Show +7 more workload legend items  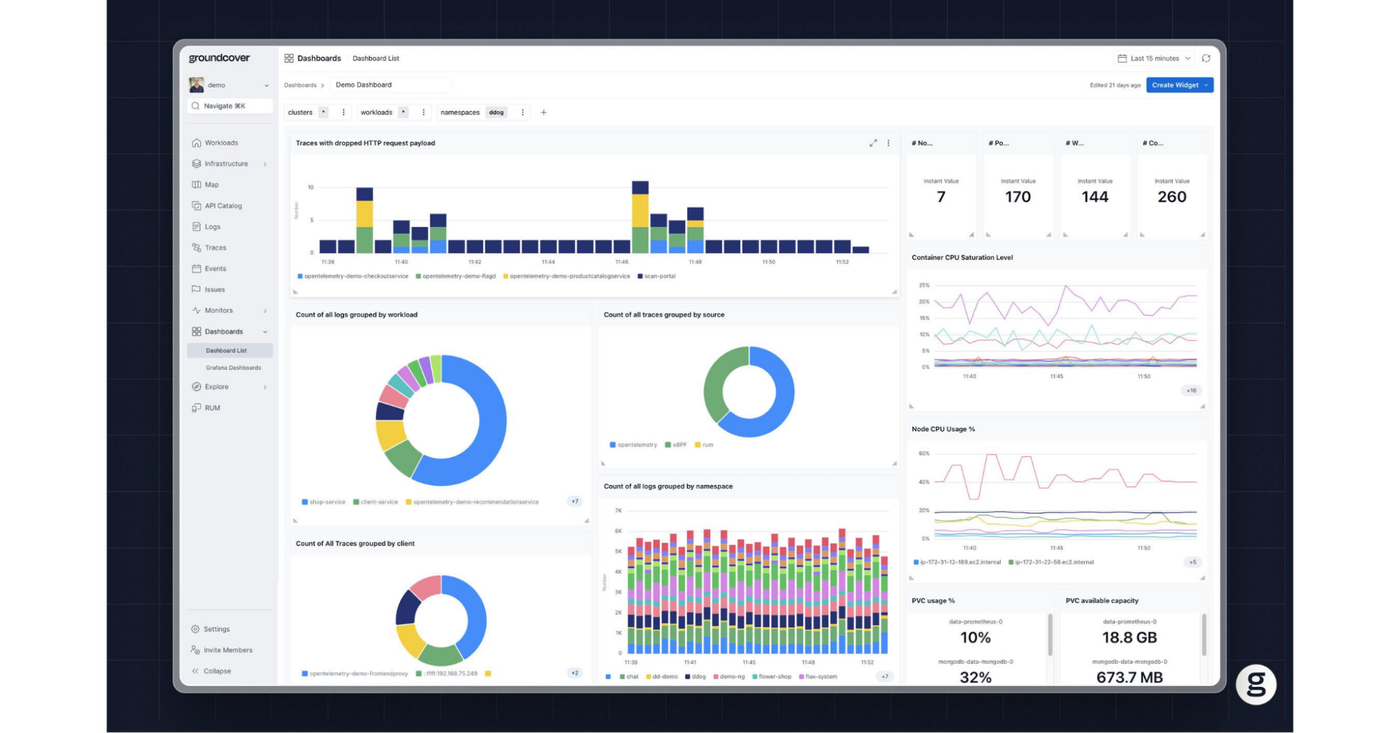[x=575, y=502]
